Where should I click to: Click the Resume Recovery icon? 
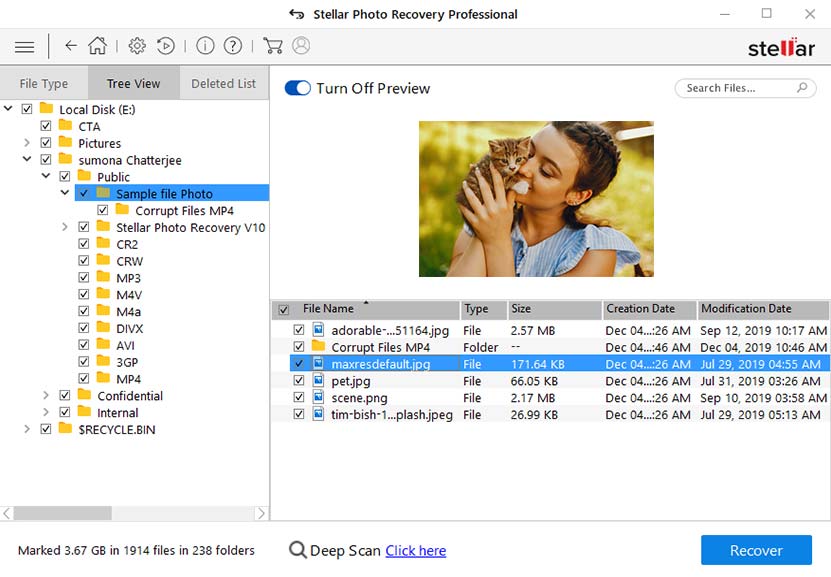166,46
